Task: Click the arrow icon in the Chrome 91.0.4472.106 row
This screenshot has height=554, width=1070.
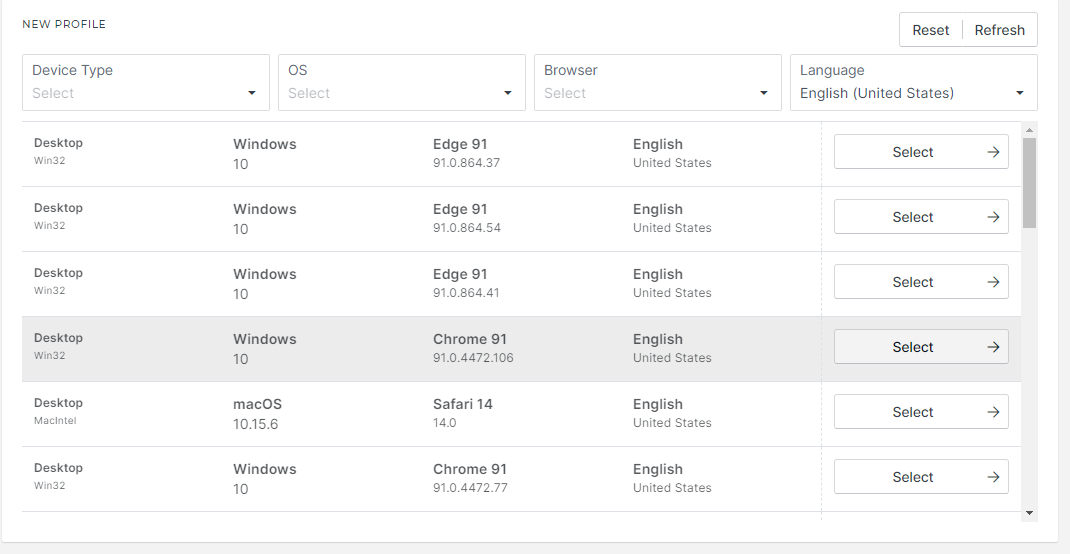Action: click(993, 347)
